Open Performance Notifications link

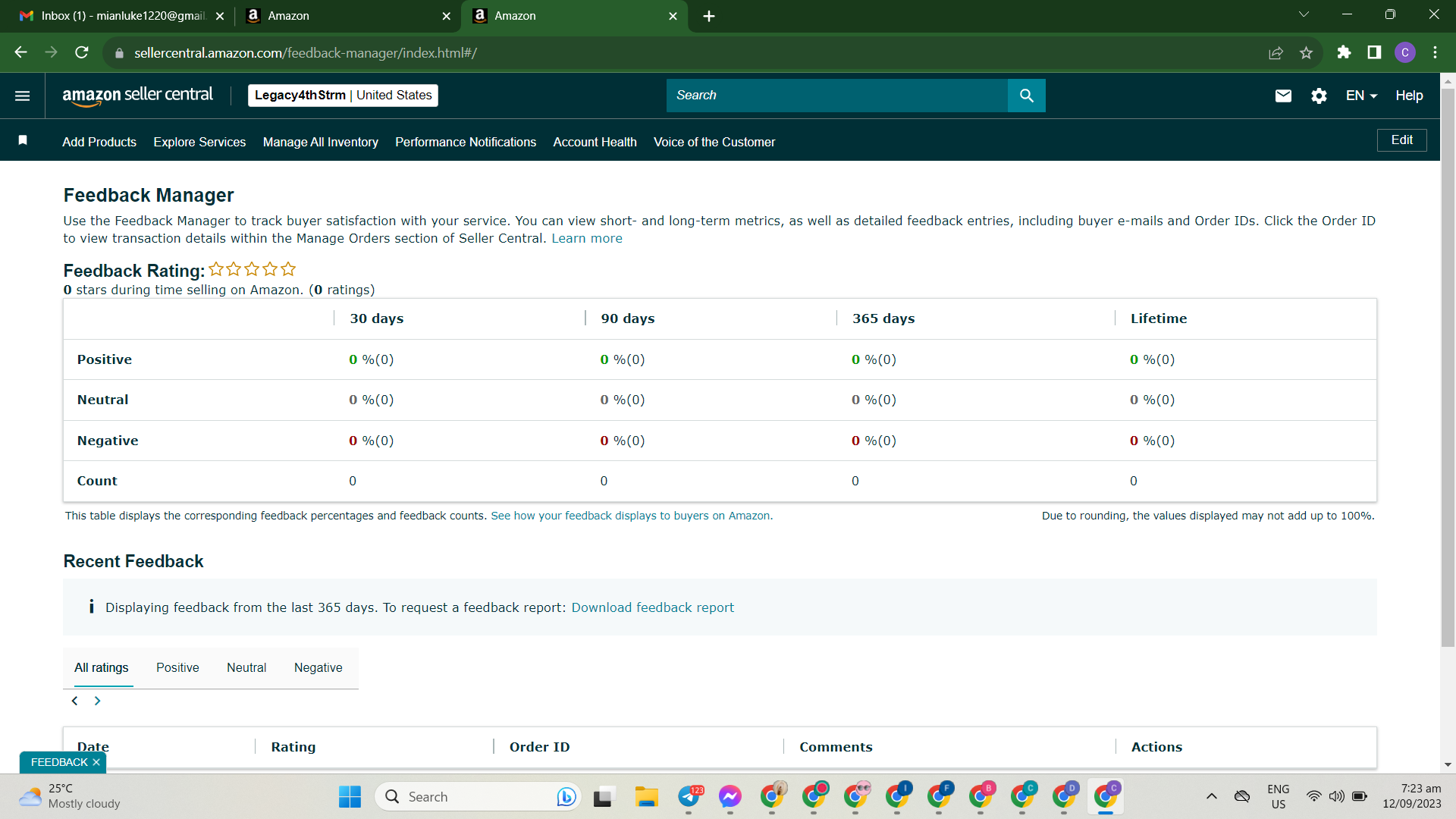tap(466, 142)
